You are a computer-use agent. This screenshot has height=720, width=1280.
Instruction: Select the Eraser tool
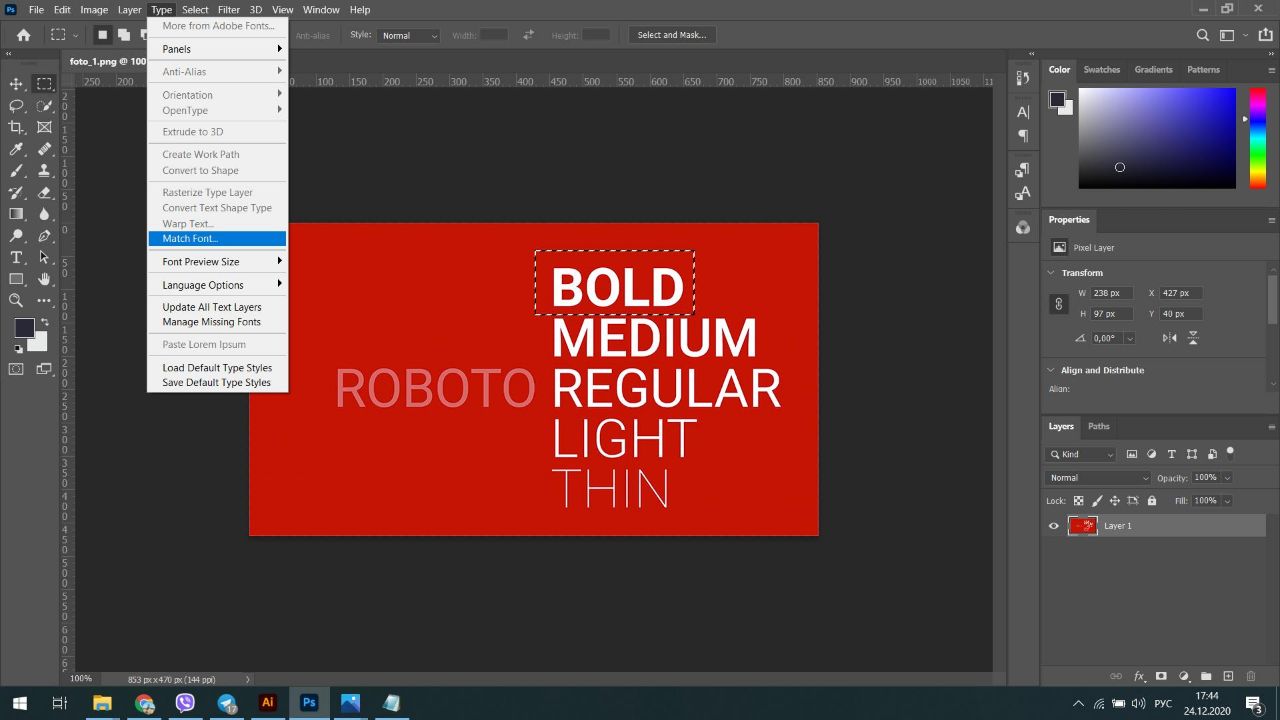pyautogui.click(x=44, y=193)
